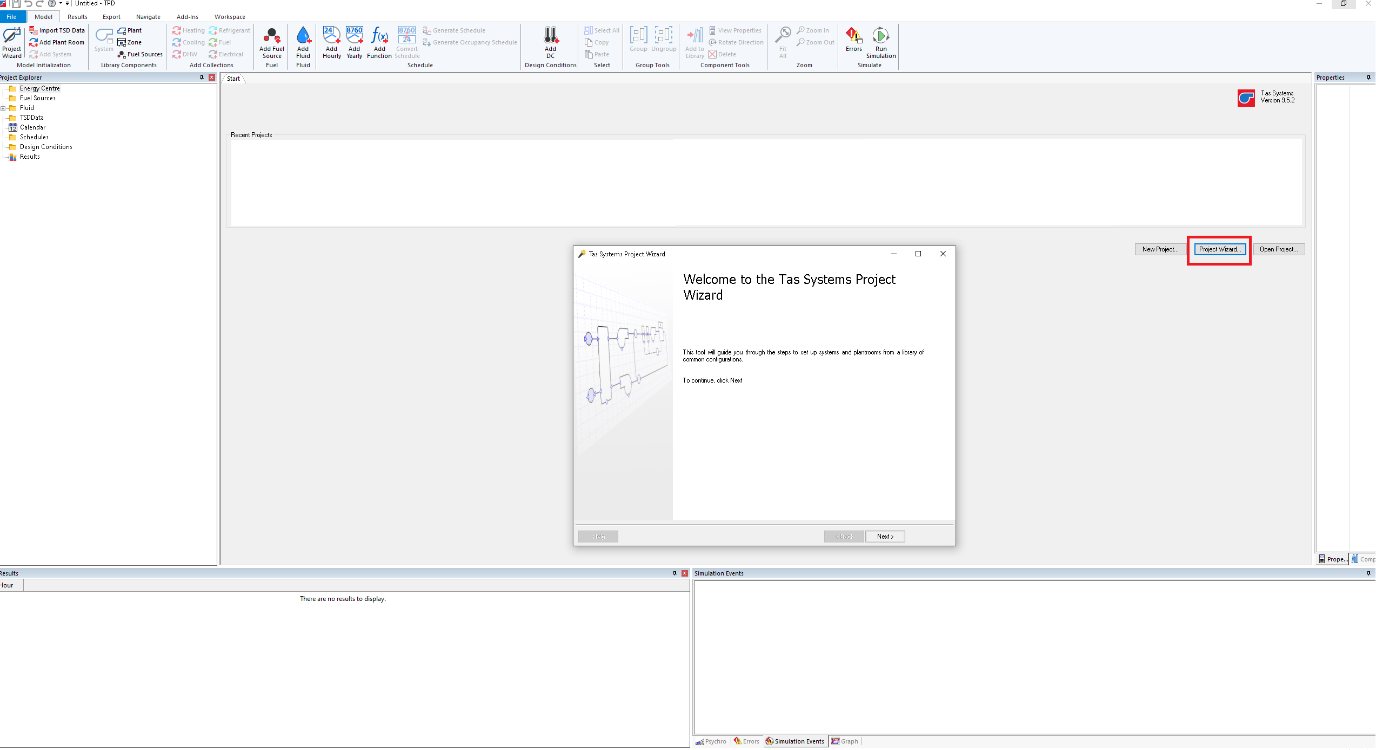Image resolution: width=1376 pixels, height=750 pixels.
Task: Click the Save icon in title bar
Action: [16, 4]
